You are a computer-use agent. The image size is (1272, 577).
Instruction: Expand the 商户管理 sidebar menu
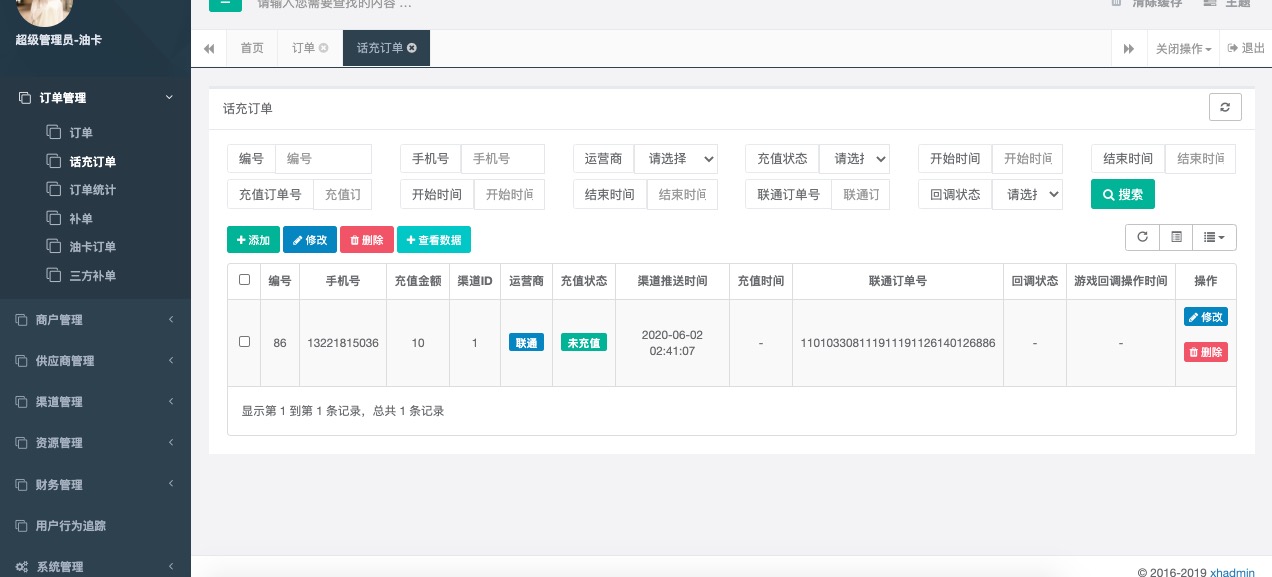(x=95, y=320)
